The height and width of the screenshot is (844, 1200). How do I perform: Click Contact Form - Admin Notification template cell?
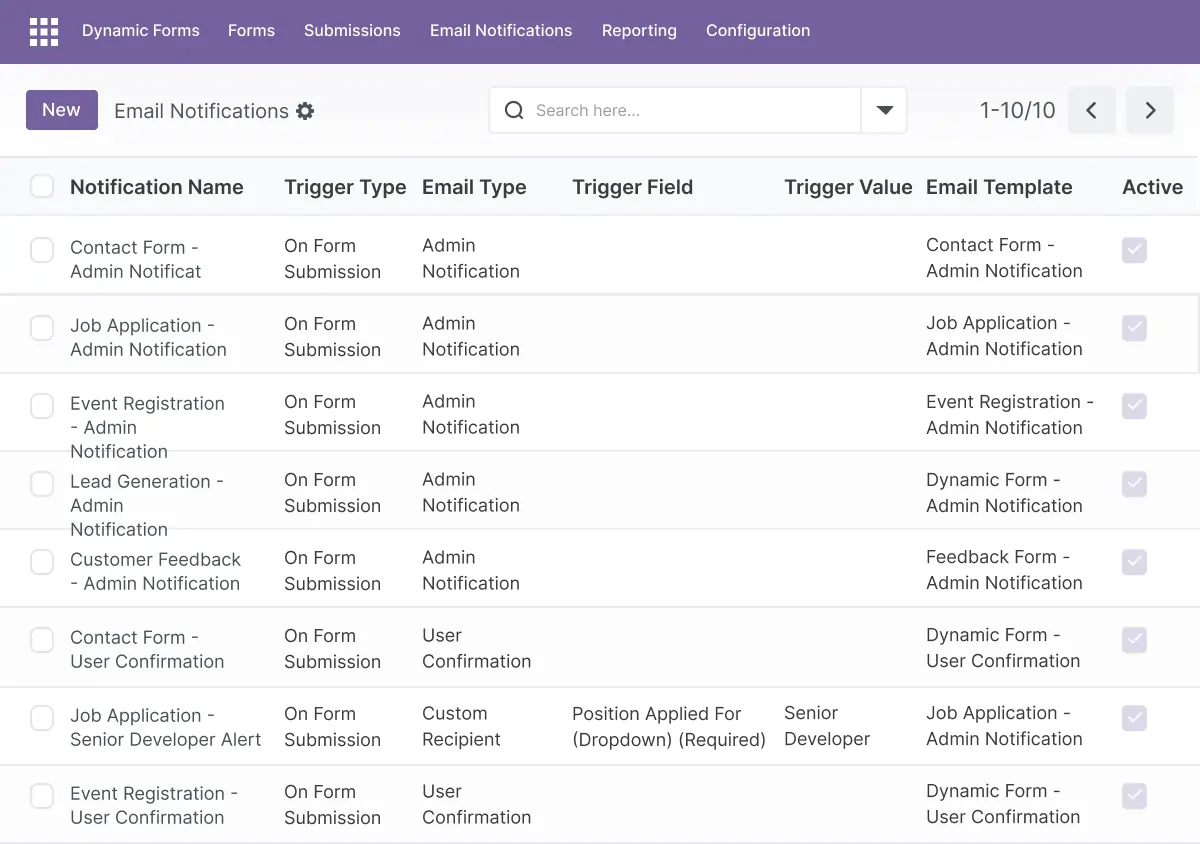[1004, 258]
